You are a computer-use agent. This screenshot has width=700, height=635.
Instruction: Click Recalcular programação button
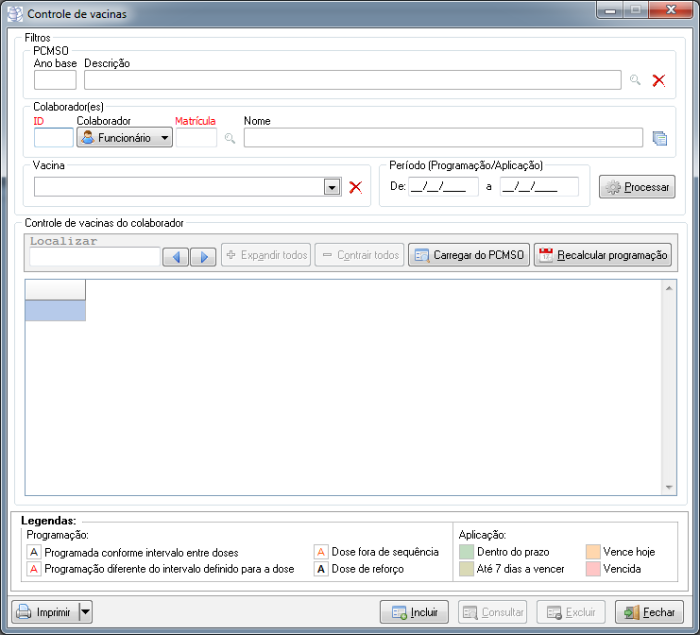602,255
